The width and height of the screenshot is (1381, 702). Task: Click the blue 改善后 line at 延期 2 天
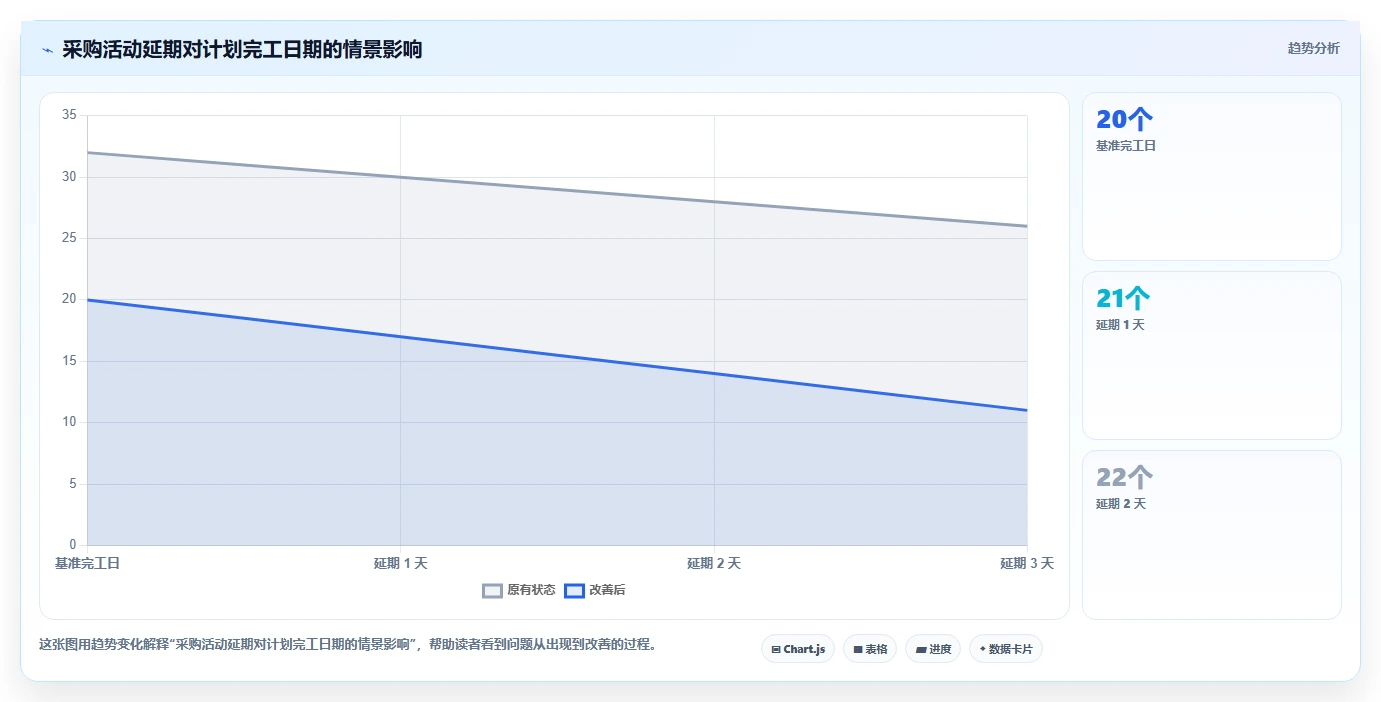pos(714,374)
